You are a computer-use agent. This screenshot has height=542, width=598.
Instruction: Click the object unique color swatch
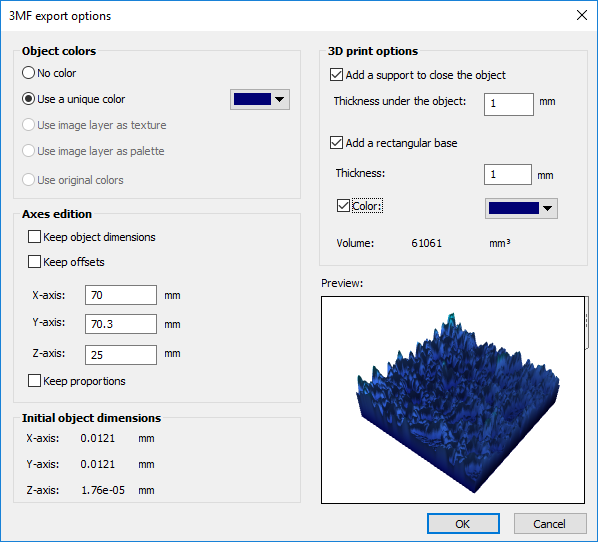click(x=252, y=99)
